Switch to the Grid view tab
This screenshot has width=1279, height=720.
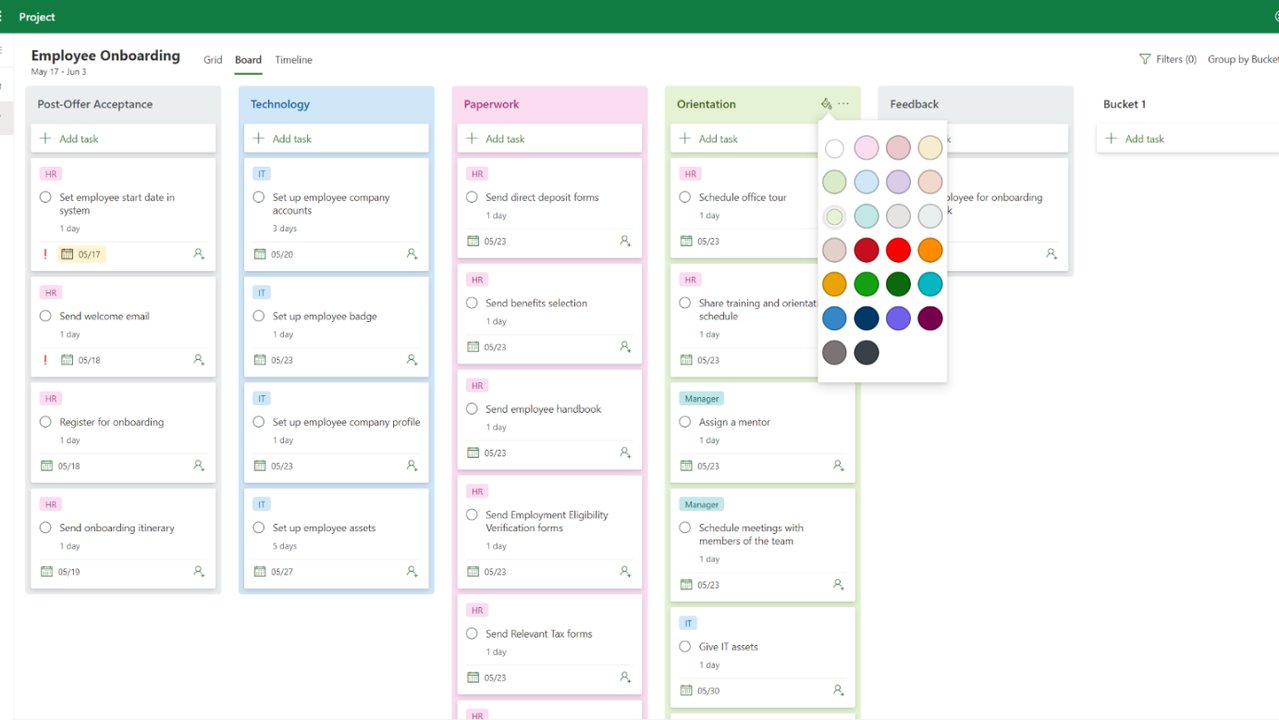(x=213, y=60)
